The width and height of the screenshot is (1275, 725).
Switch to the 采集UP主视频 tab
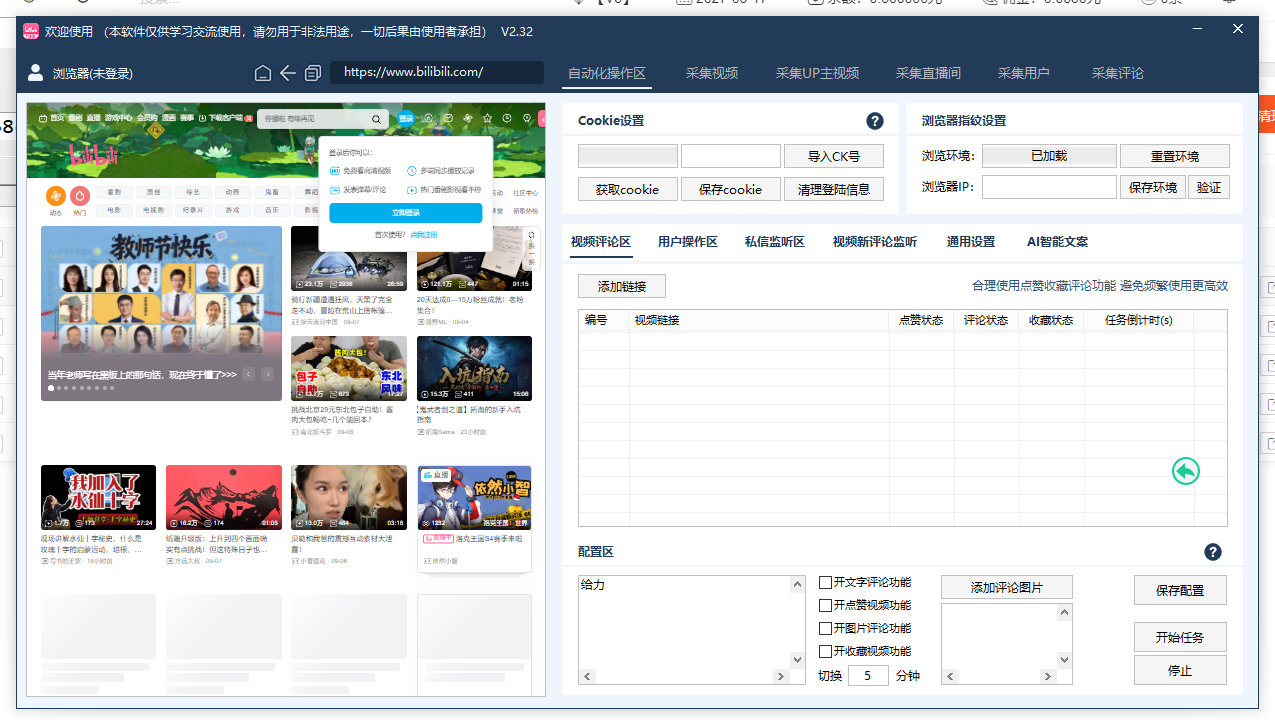click(x=817, y=73)
